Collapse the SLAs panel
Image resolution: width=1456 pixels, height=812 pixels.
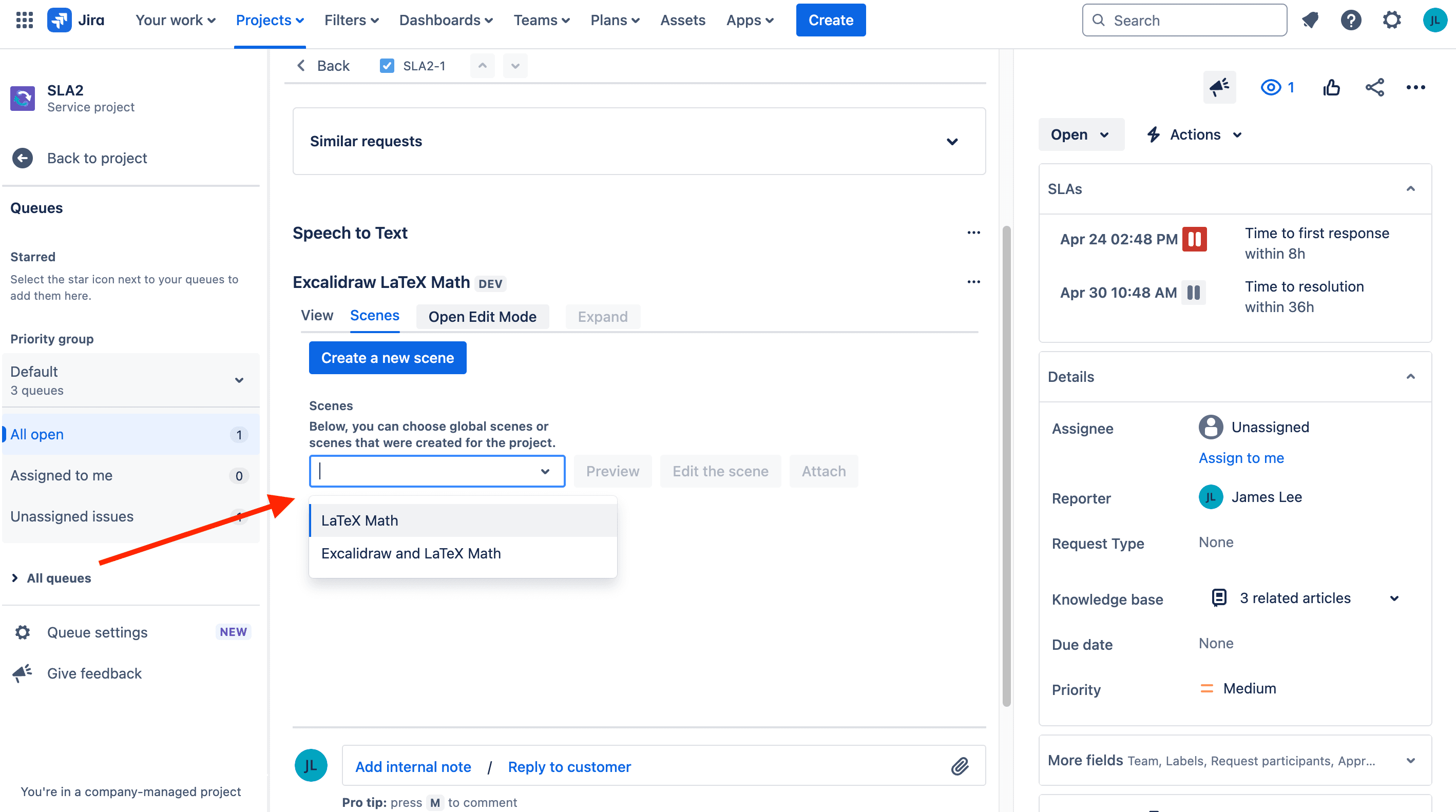pyautogui.click(x=1410, y=189)
